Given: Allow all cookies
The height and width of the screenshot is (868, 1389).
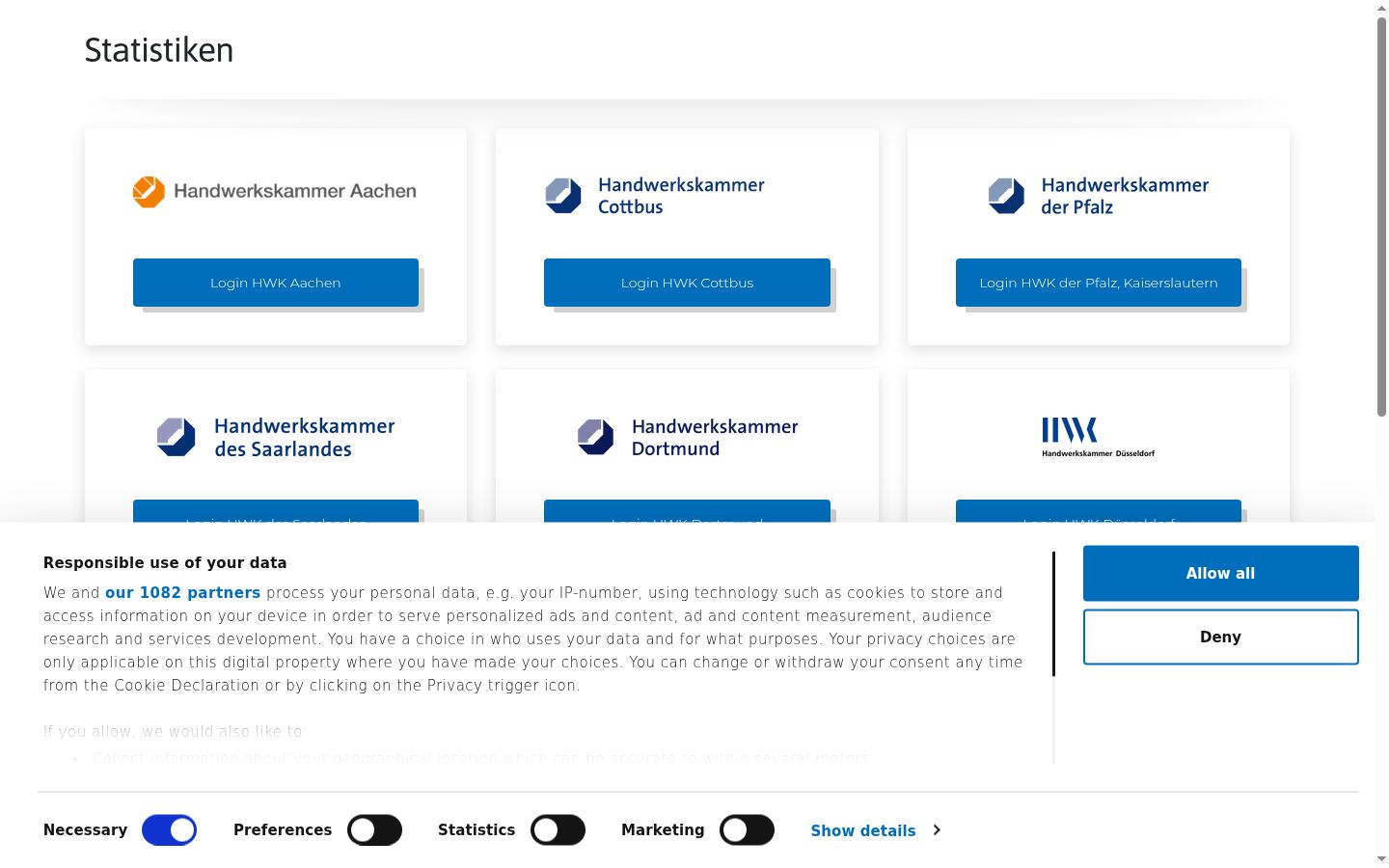Looking at the screenshot, I should tap(1221, 573).
